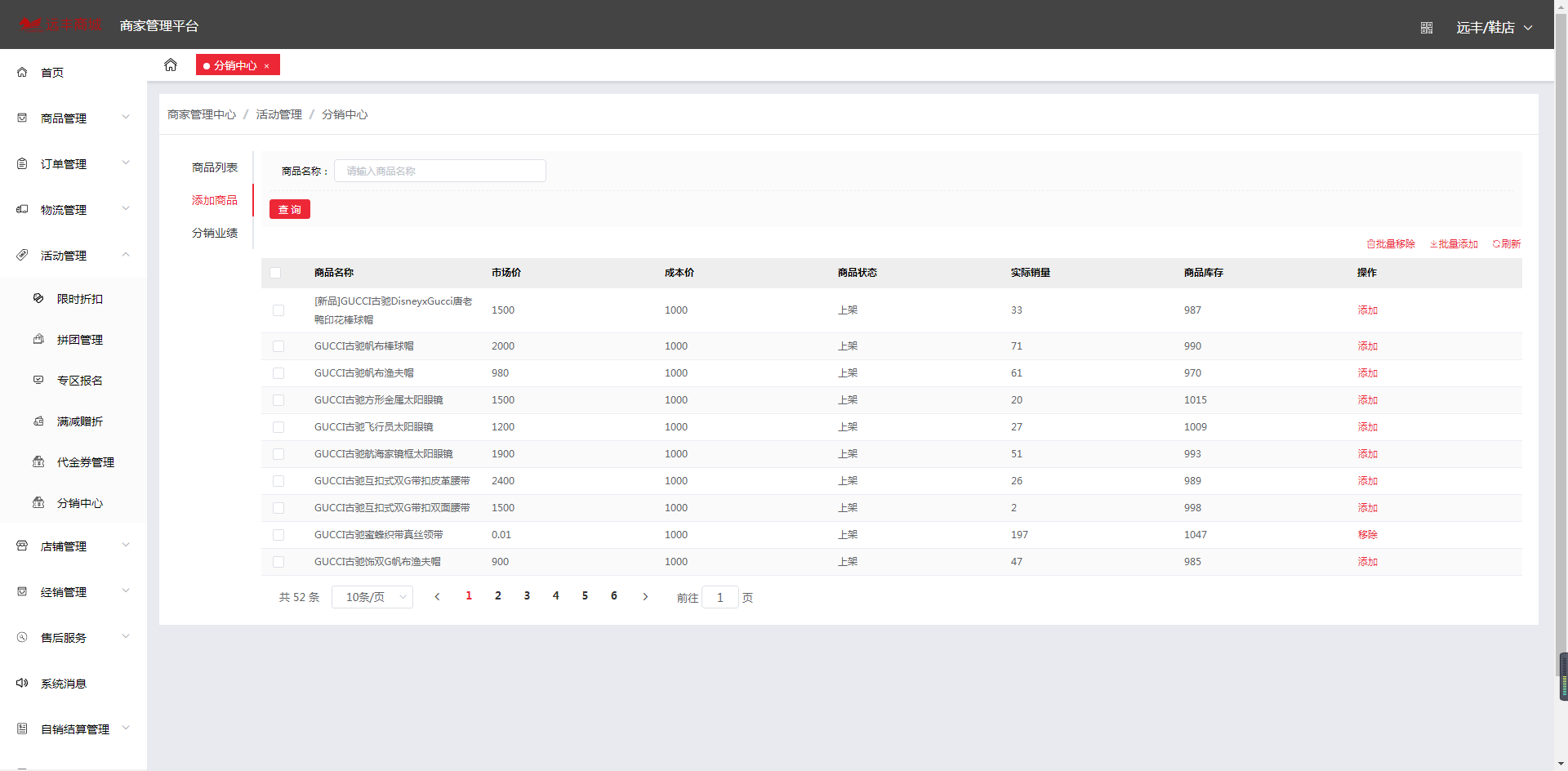This screenshot has width=1568, height=771.
Task: Click the 拼团管理 icon
Action: tap(38, 339)
